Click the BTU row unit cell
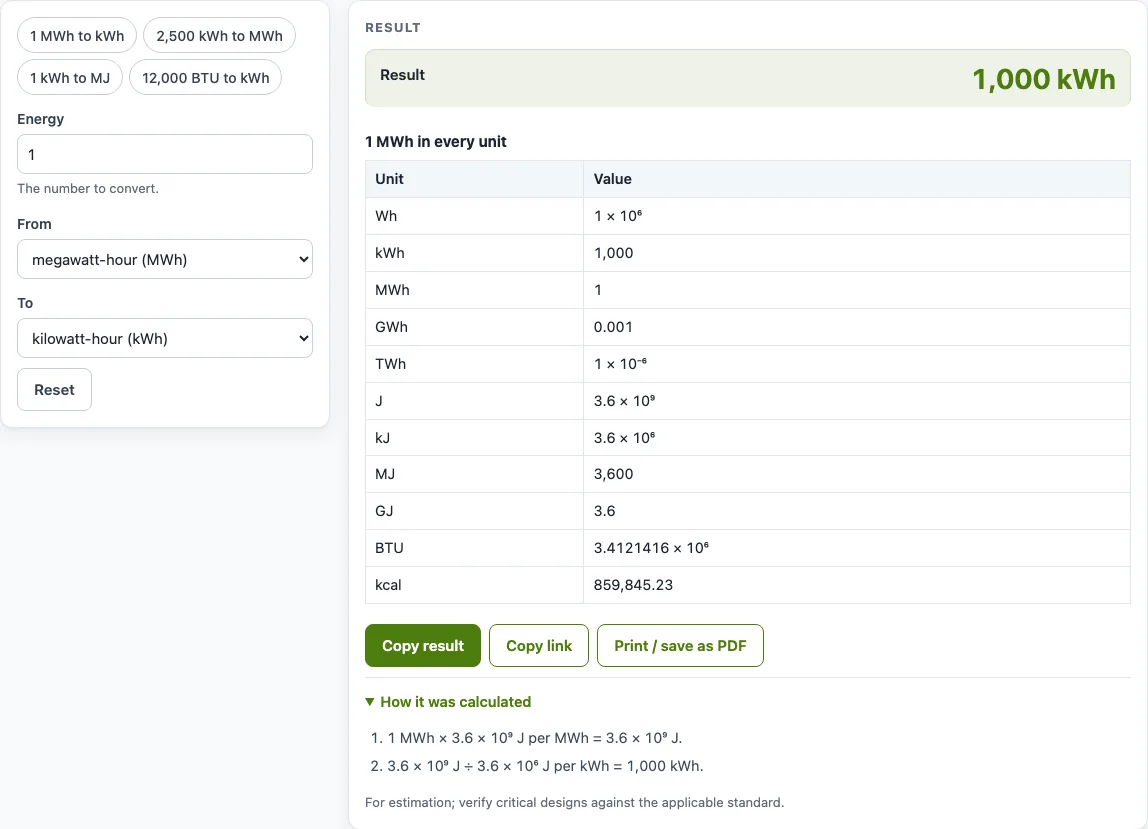 pos(474,549)
